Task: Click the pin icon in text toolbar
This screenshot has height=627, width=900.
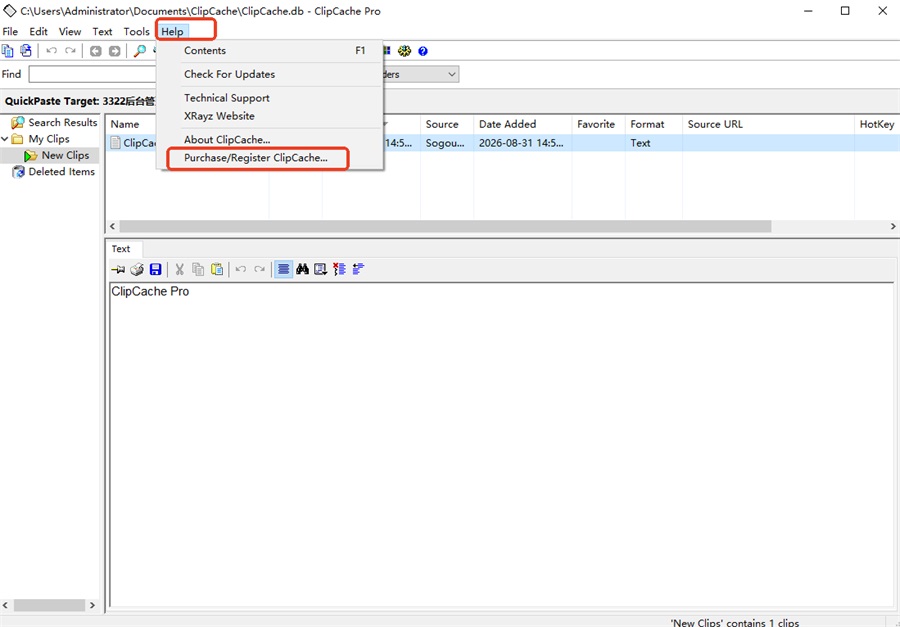Action: click(118, 269)
